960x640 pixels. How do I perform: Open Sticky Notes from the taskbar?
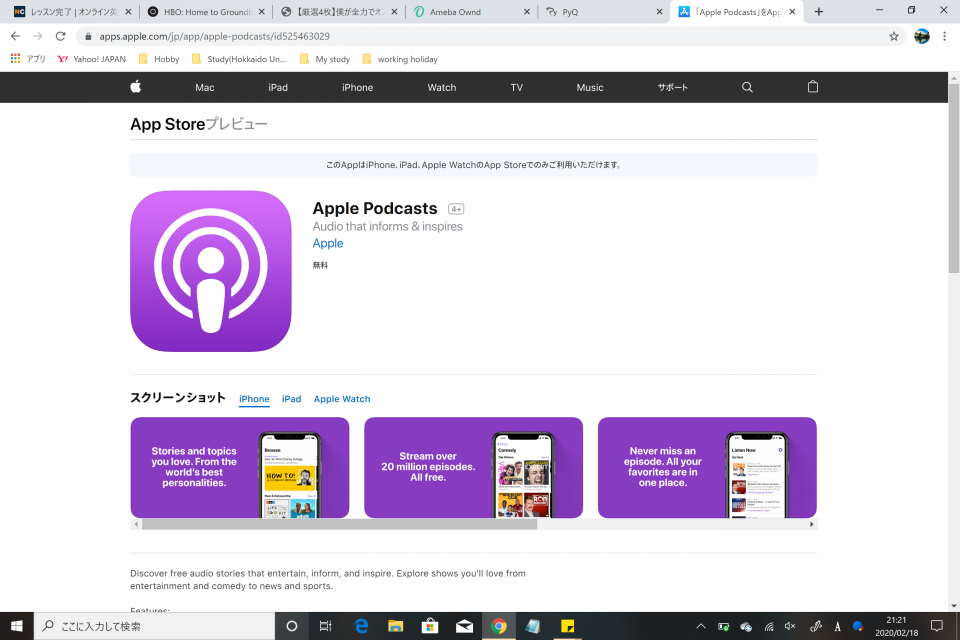[568, 626]
